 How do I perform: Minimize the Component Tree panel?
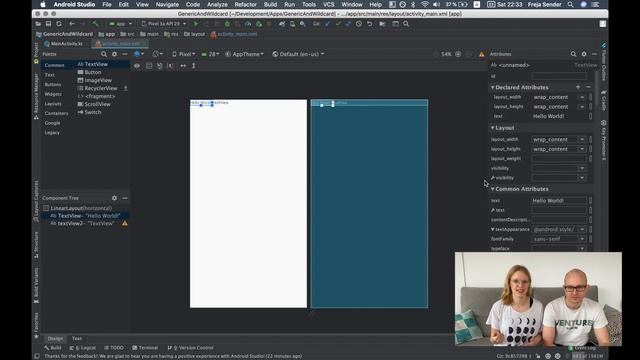click(125, 198)
